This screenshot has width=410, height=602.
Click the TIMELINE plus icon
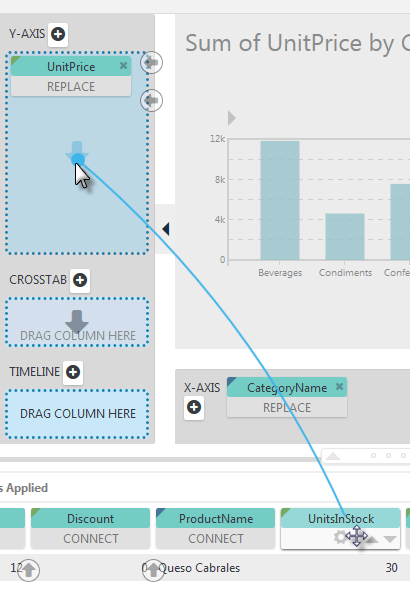[73, 372]
